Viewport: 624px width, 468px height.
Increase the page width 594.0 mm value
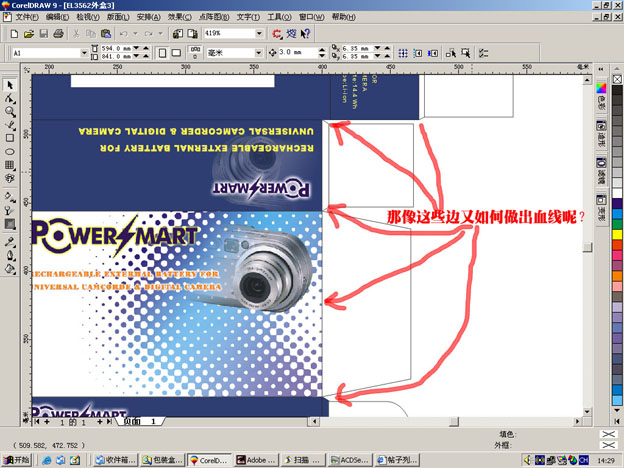tap(146, 48)
